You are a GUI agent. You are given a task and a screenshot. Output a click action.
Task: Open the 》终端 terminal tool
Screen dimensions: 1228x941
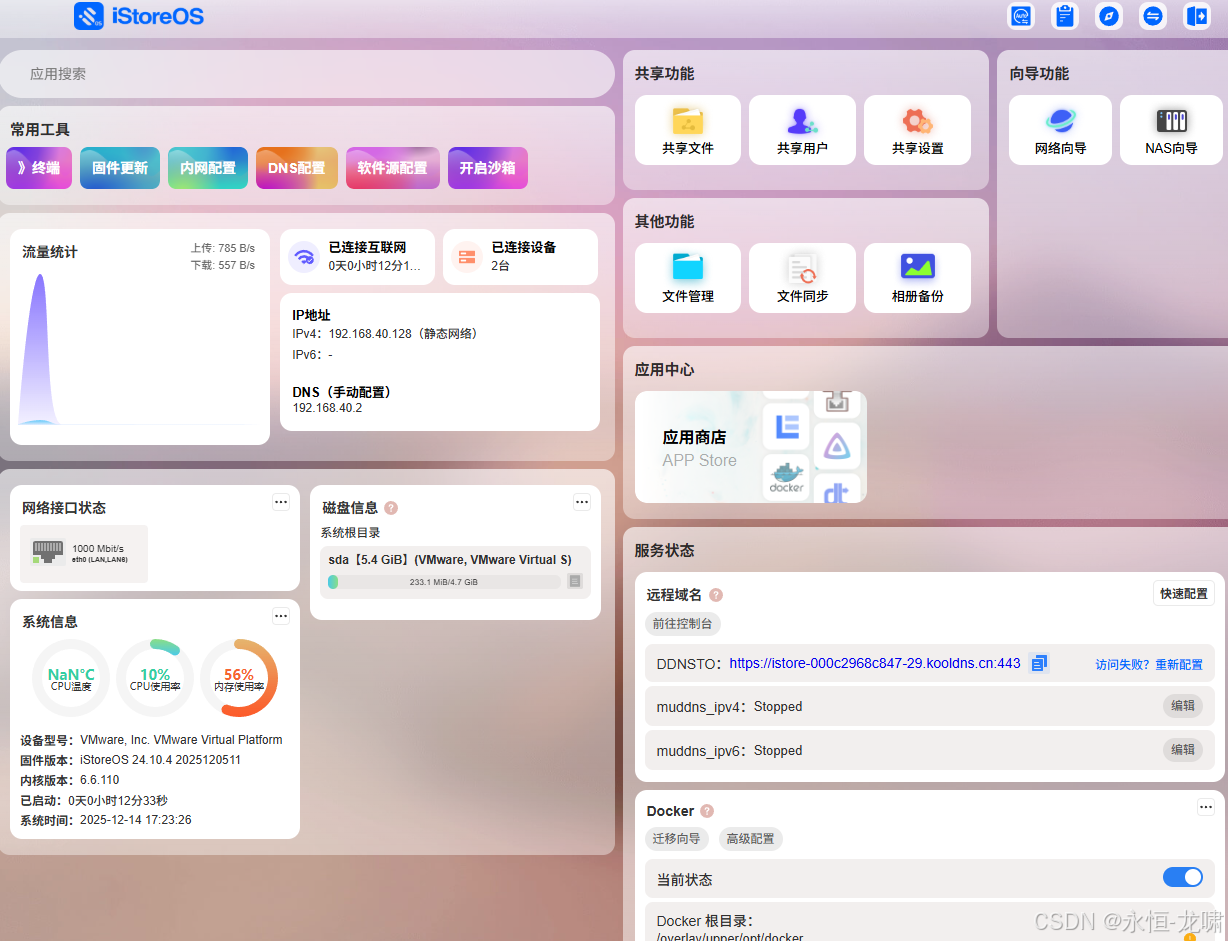pyautogui.click(x=39, y=168)
